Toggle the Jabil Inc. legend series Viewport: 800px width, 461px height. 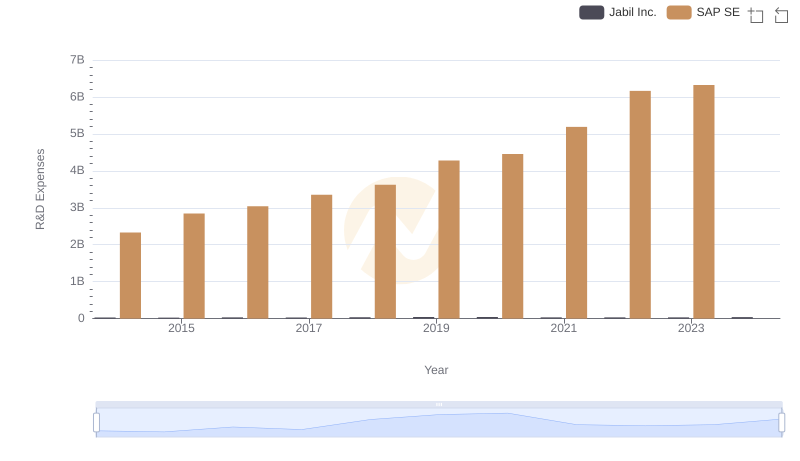[x=617, y=12]
